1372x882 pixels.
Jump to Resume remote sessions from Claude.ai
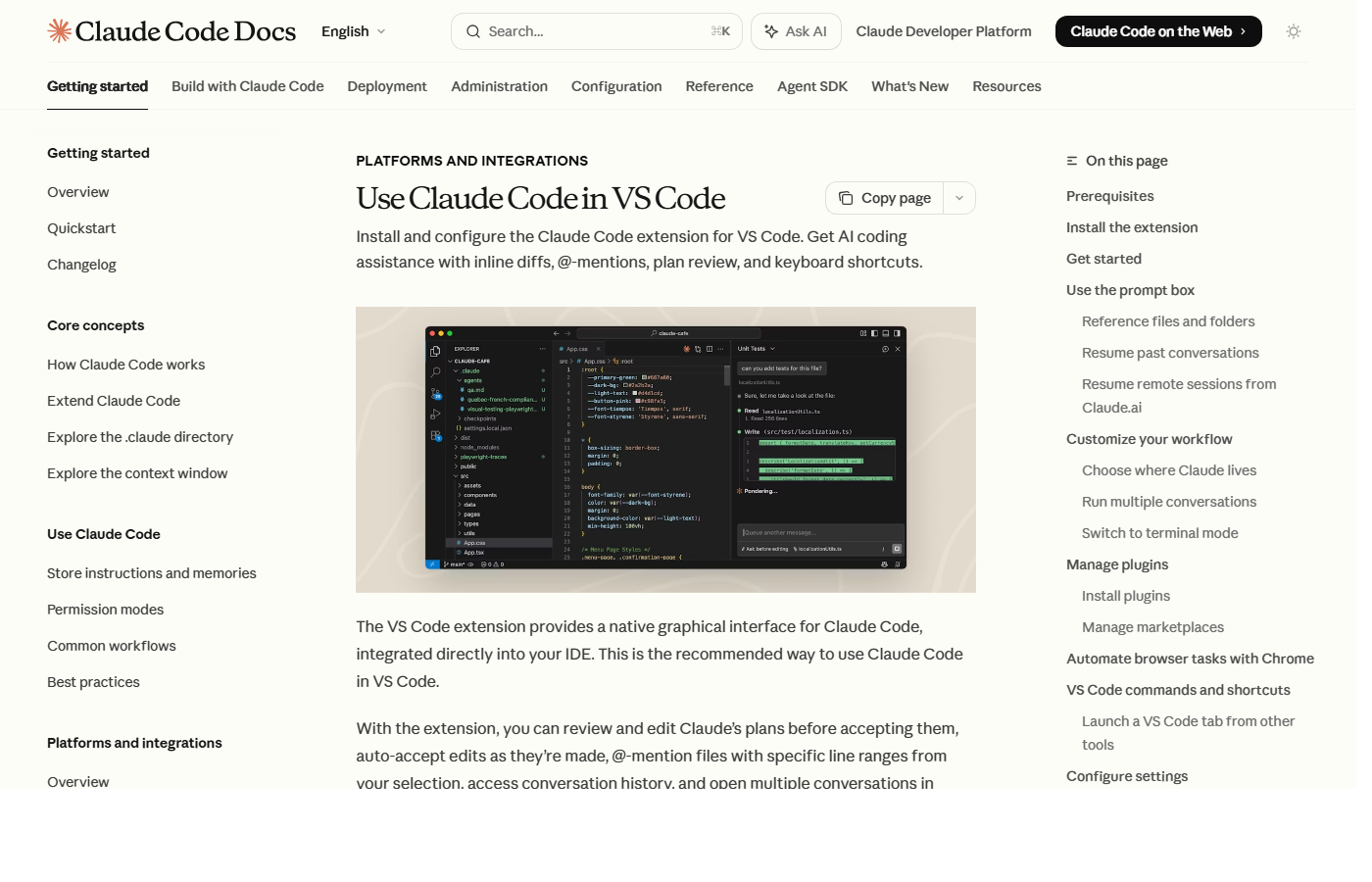click(x=1179, y=396)
